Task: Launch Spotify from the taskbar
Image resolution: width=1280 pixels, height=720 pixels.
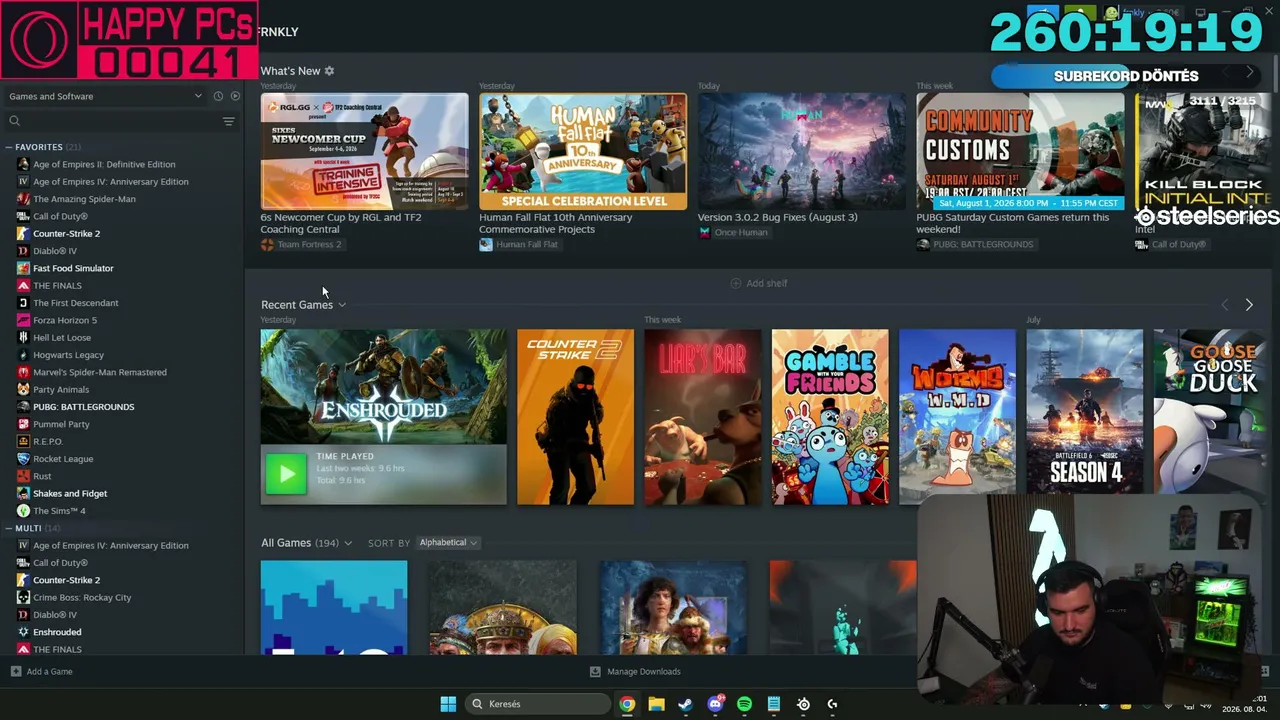Action: (x=744, y=704)
